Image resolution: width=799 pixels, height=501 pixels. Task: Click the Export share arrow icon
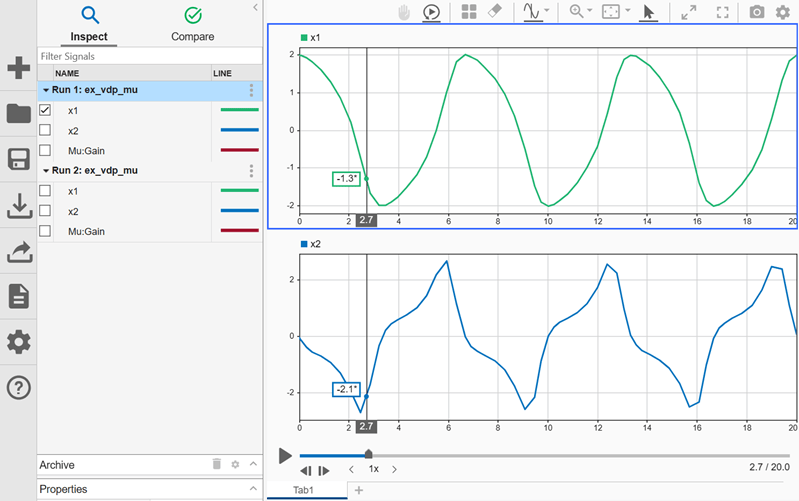point(19,251)
